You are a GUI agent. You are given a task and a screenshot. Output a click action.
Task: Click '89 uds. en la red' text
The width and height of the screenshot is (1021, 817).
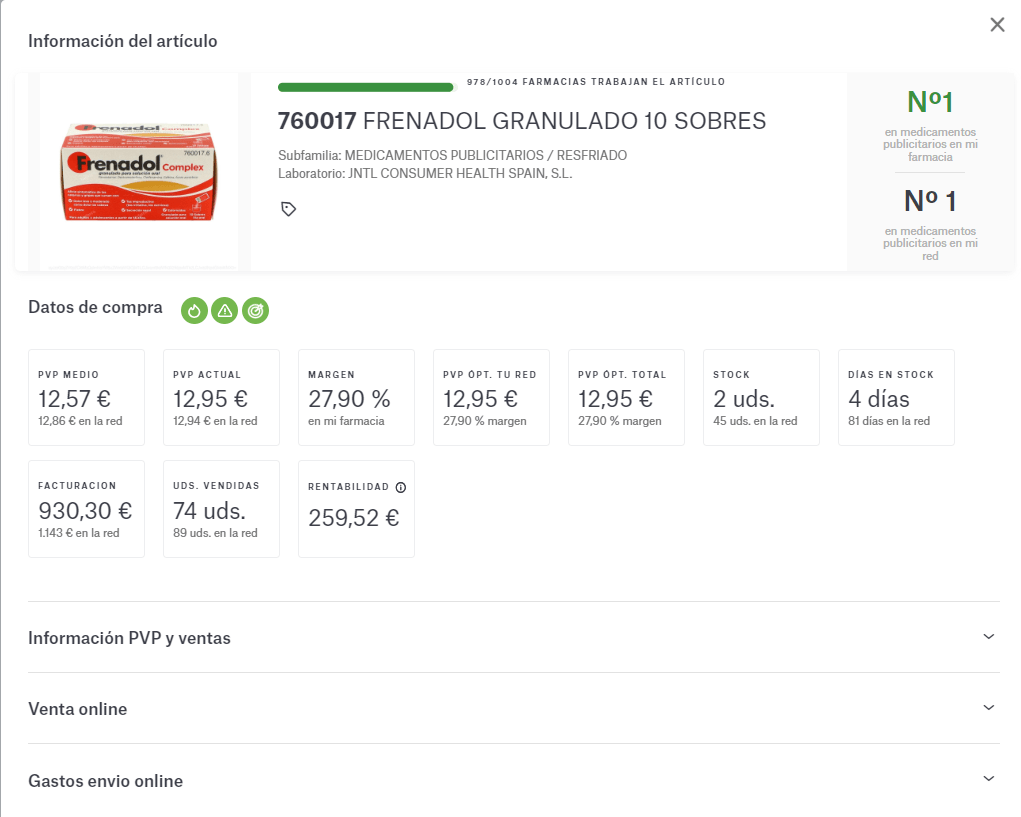pos(216,533)
